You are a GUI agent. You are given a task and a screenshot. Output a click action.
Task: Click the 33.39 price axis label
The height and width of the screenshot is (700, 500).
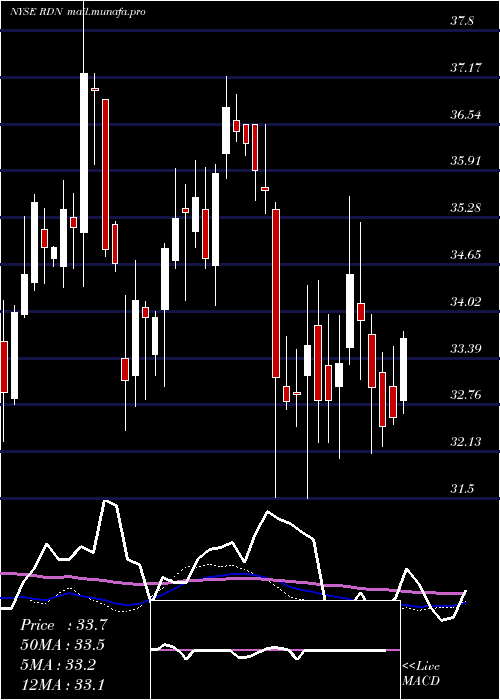pyautogui.click(x=466, y=348)
